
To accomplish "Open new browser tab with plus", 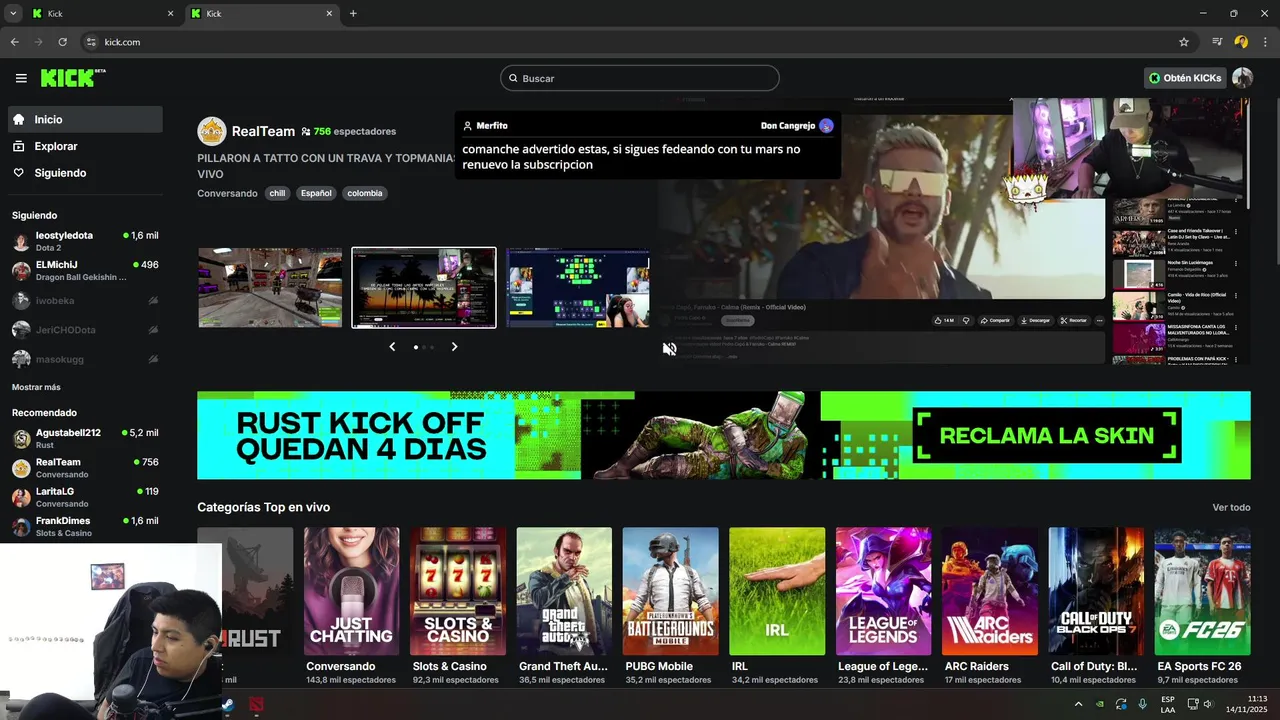I will pos(353,14).
